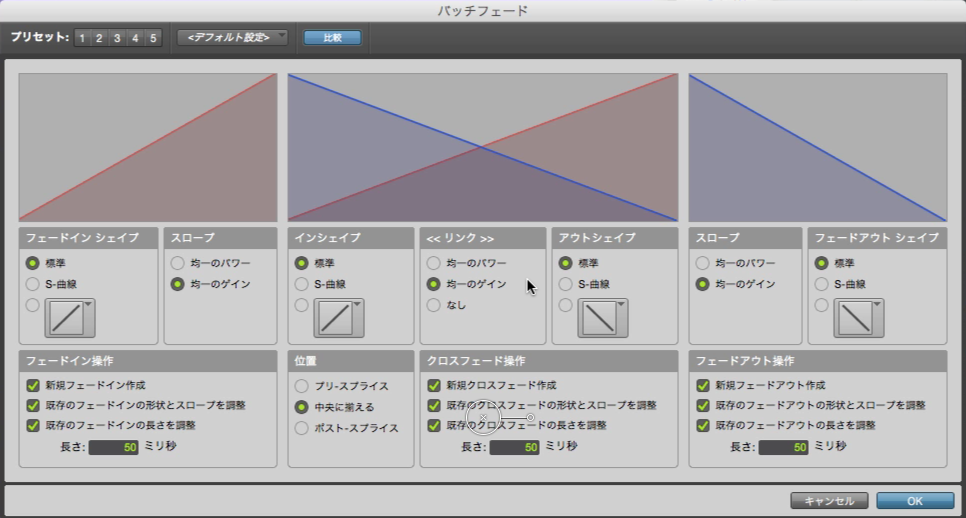Choose 標準 under フェードアウト シェイプ

click(x=822, y=263)
